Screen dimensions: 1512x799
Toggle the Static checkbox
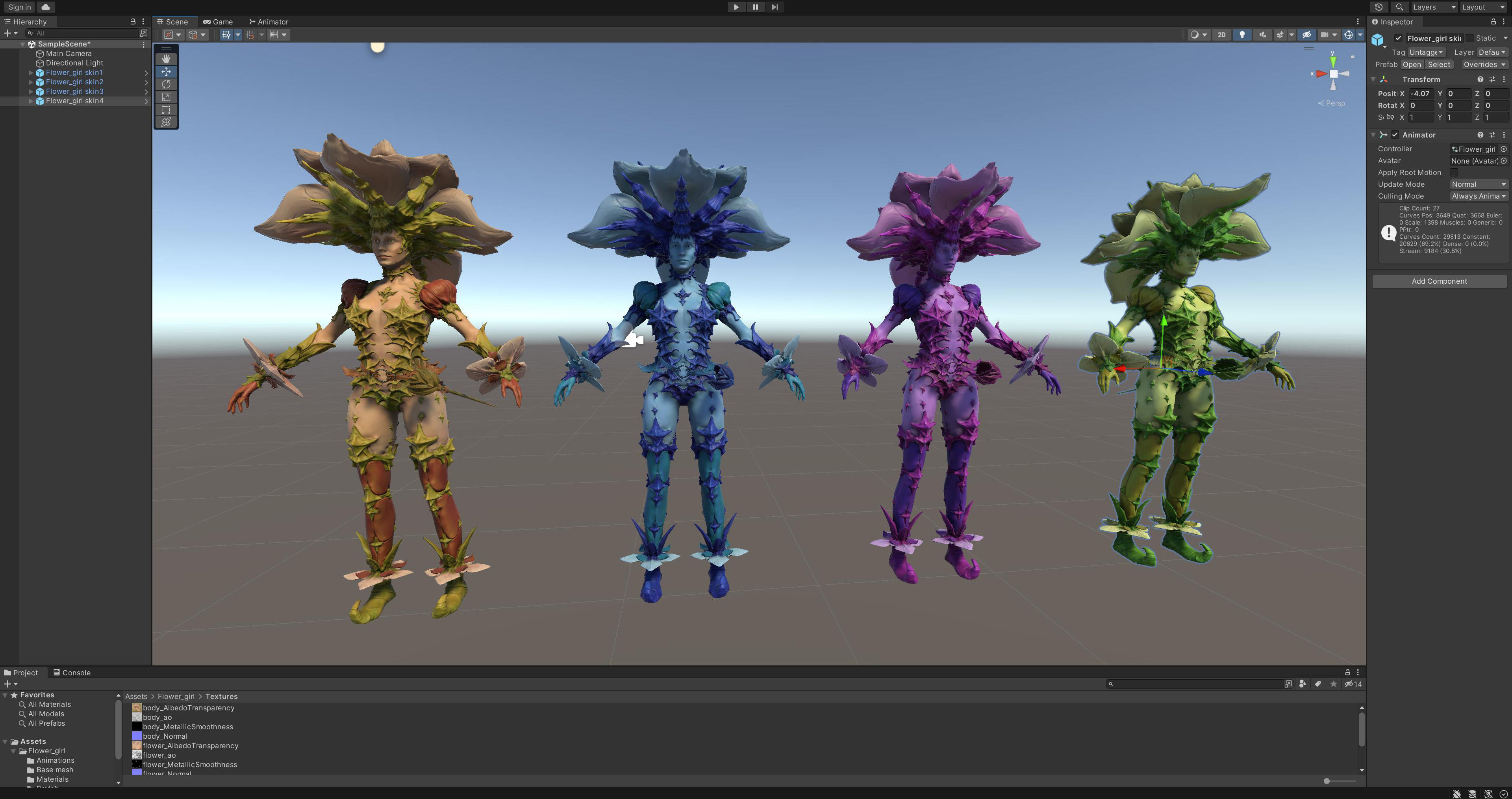click(x=1470, y=38)
